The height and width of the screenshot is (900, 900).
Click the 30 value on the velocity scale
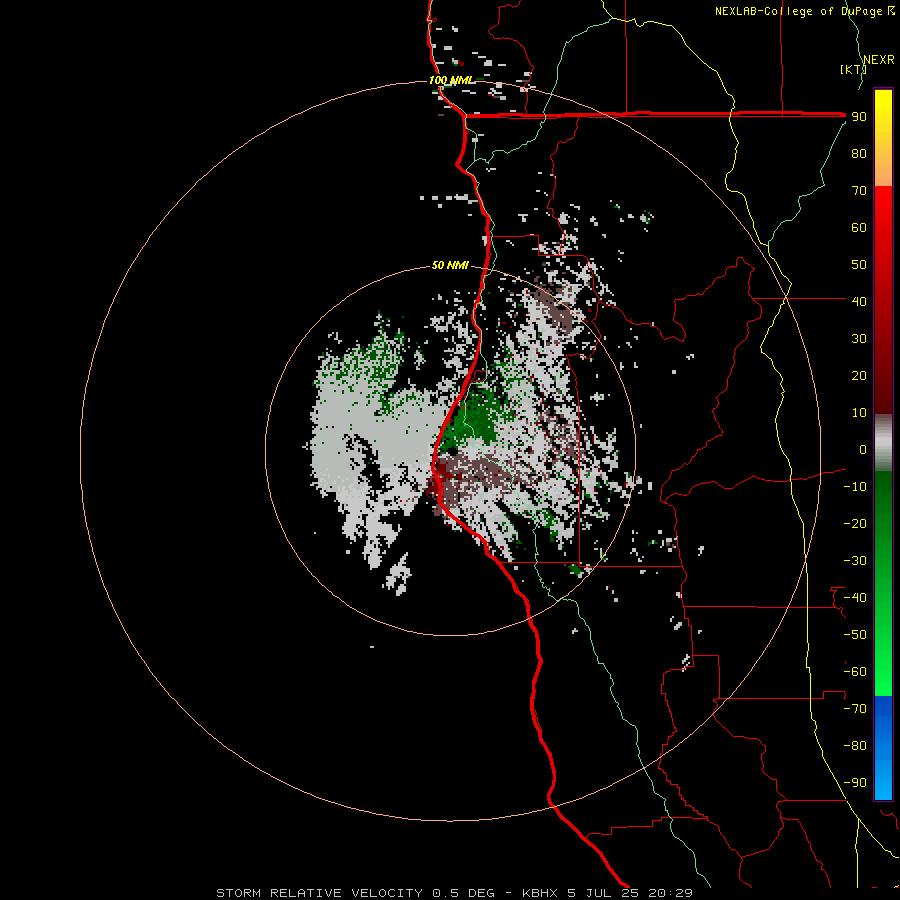(859, 339)
